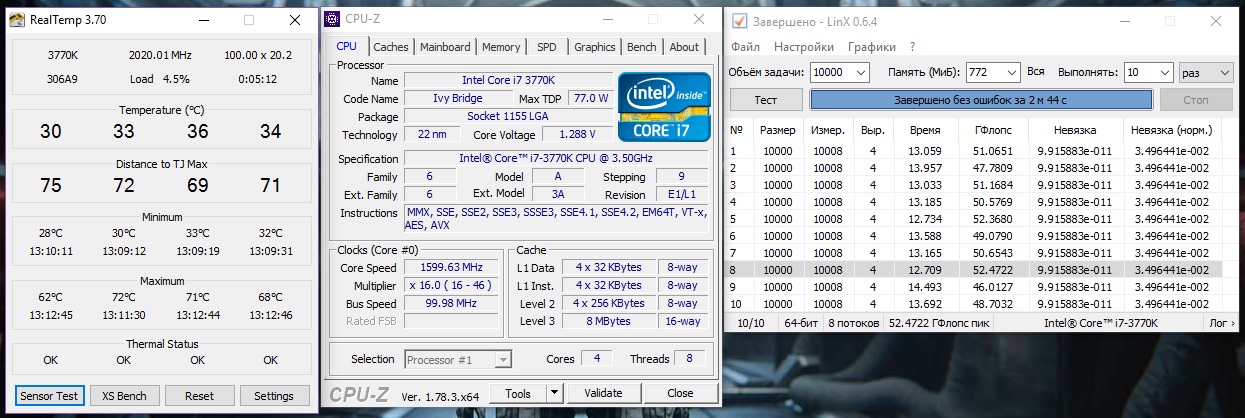Viewport: 1245px width, 418px height.
Task: Click the 13.692 time value in row 10
Action: coord(925,303)
